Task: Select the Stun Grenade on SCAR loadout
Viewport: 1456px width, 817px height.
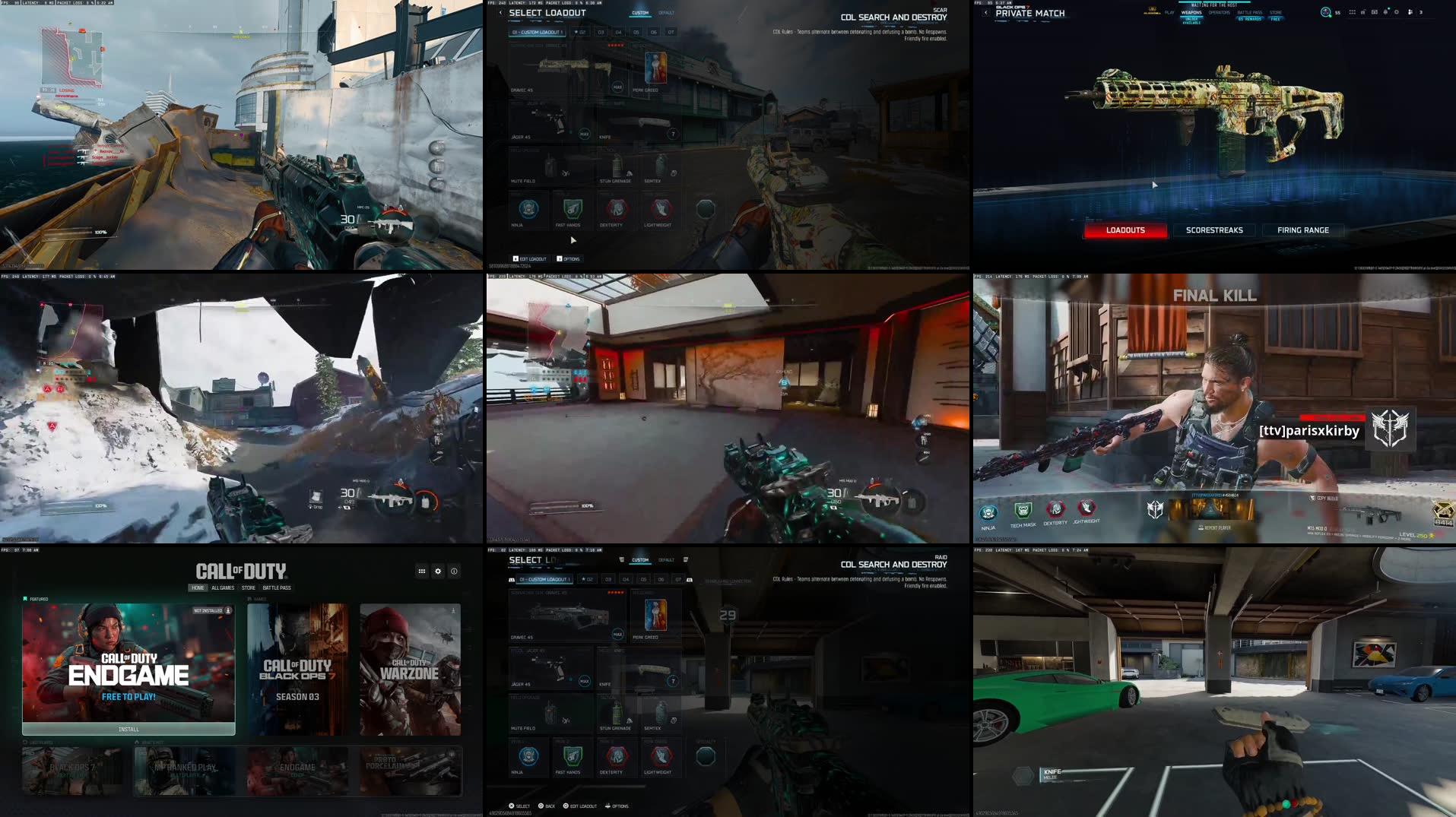Action: (616, 166)
